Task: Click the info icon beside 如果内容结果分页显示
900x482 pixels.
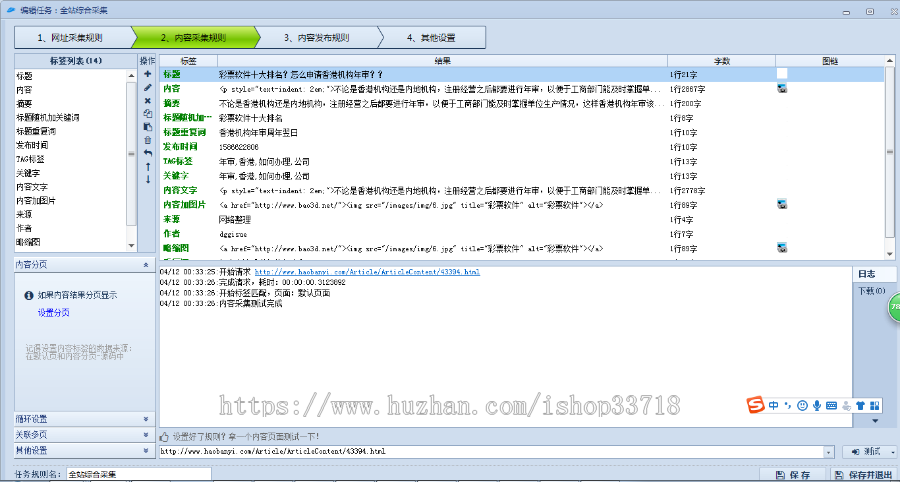Action: pyautogui.click(x=29, y=296)
